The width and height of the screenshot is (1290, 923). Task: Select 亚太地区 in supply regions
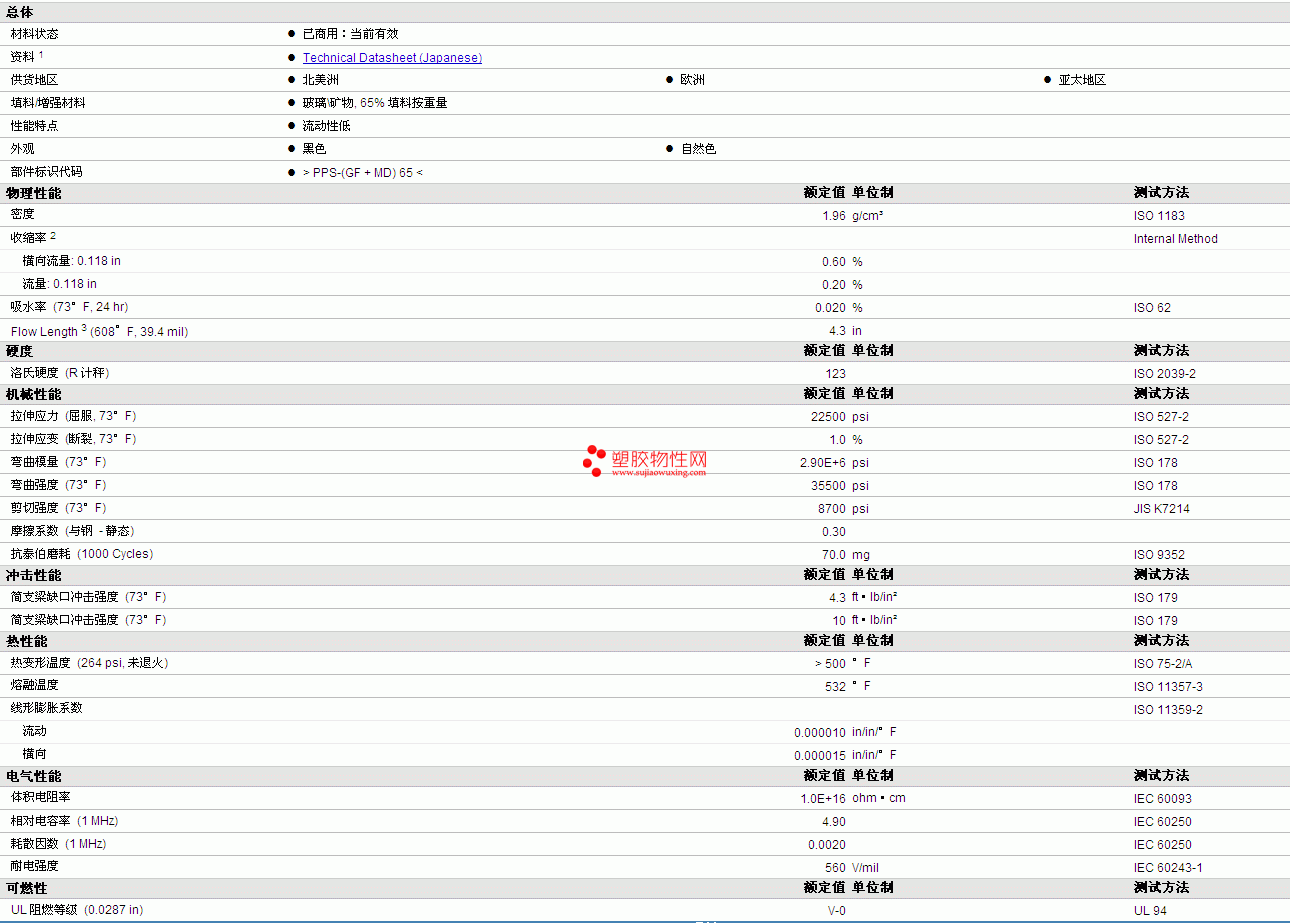[x=1082, y=80]
